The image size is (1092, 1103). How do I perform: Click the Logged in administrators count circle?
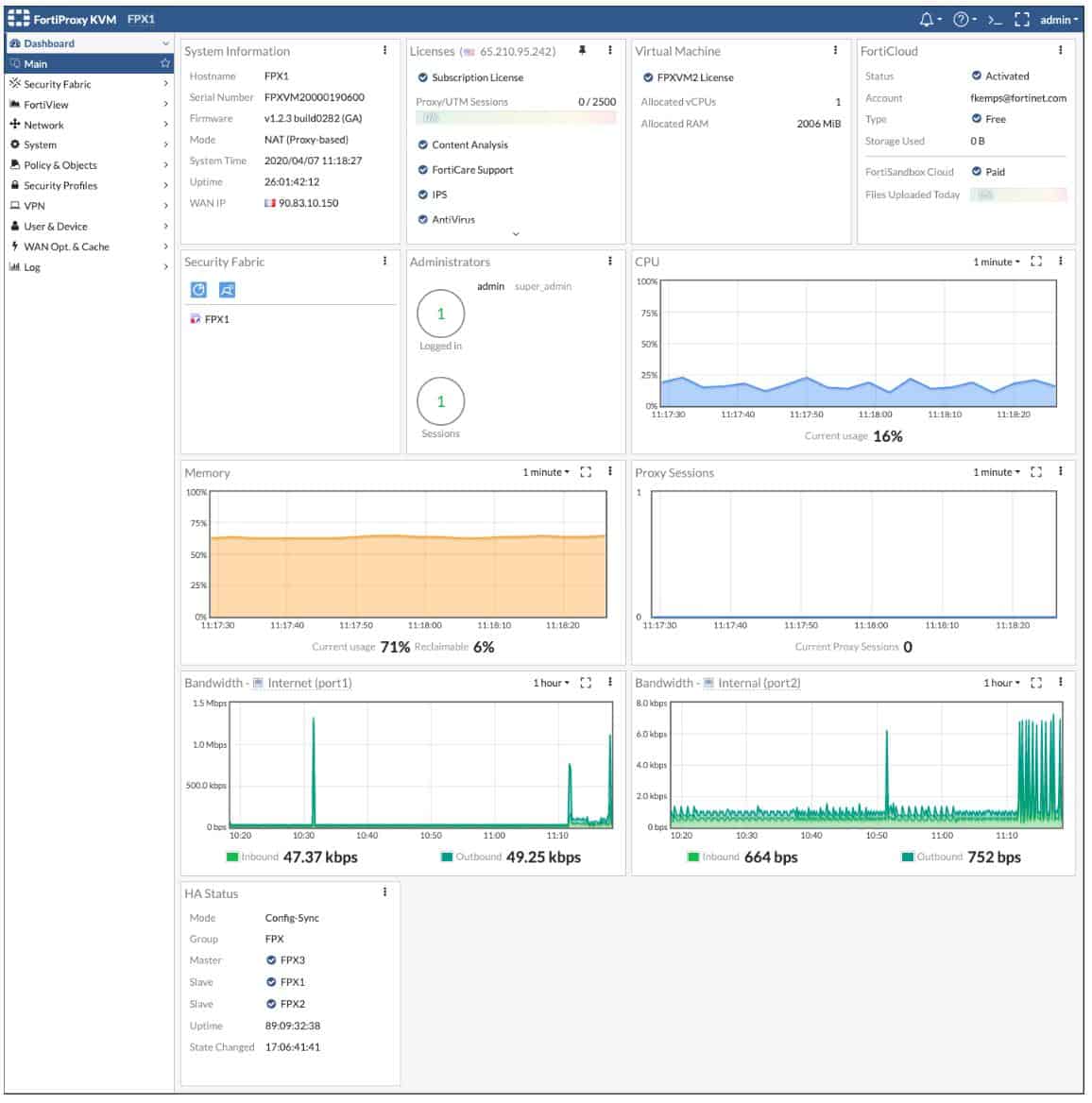tap(441, 314)
